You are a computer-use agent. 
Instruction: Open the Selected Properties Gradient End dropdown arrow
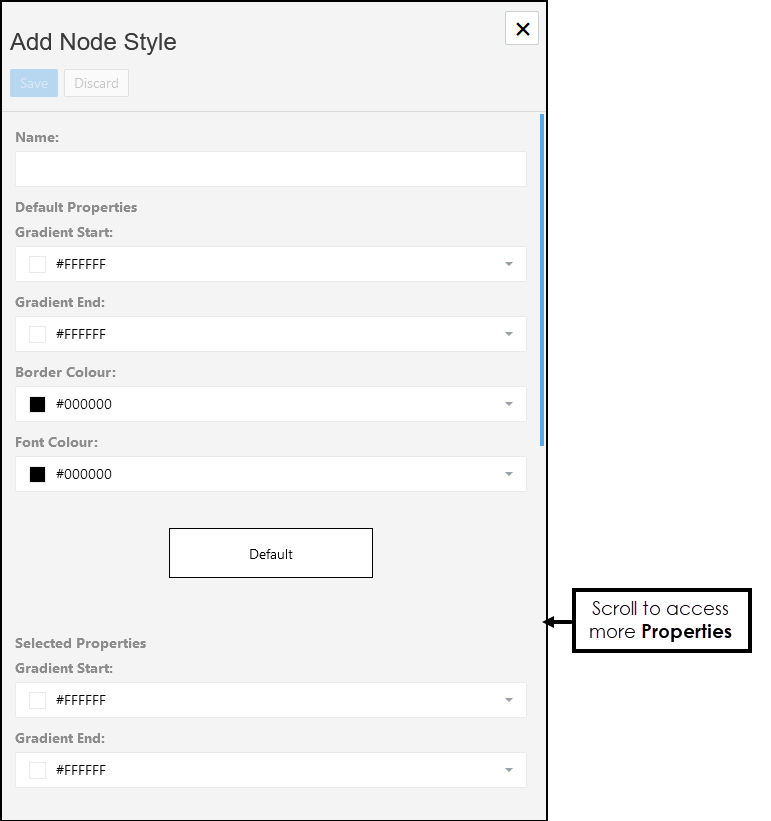[x=508, y=770]
